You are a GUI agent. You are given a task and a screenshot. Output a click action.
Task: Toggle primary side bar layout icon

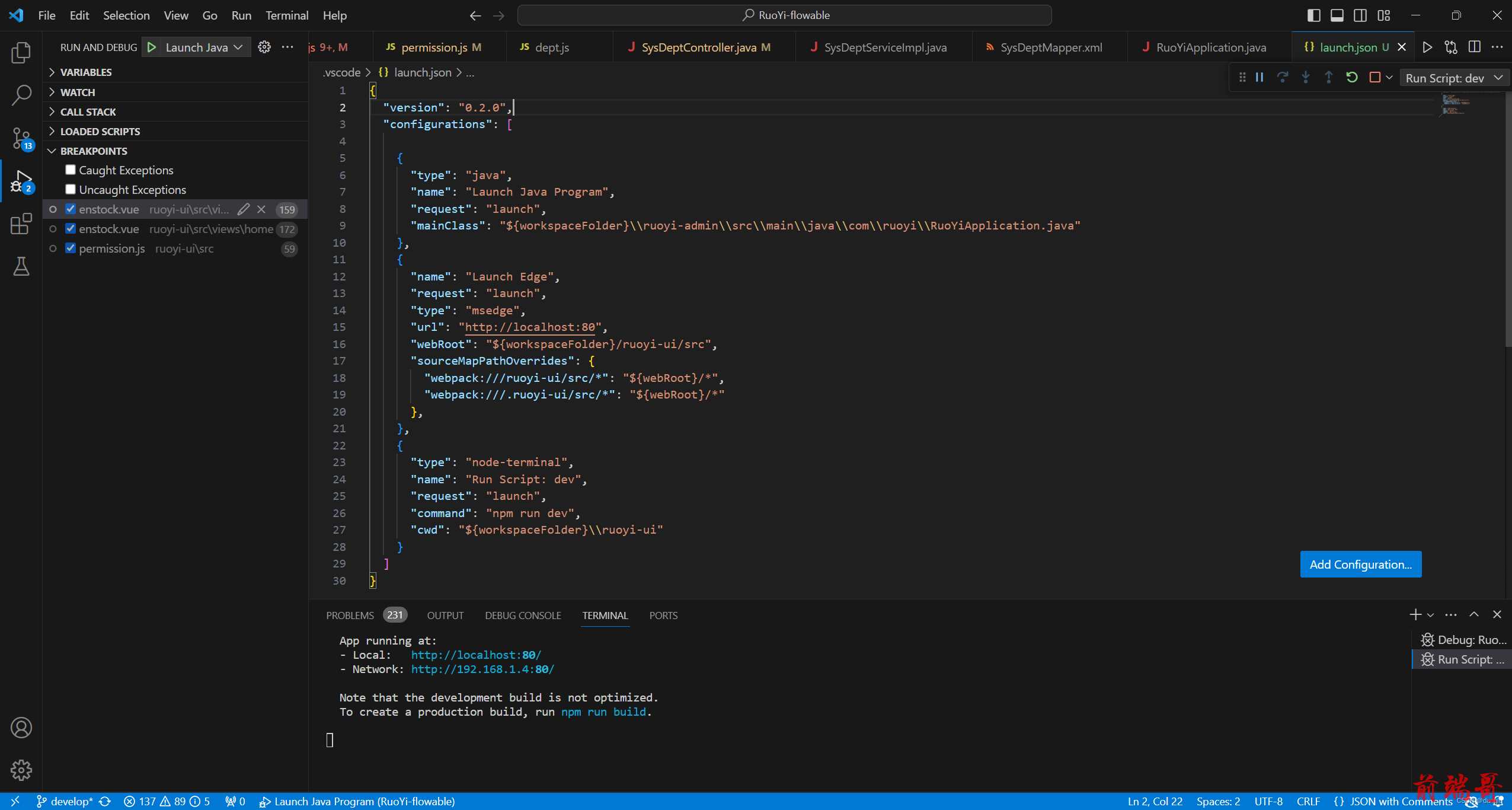point(1314,15)
